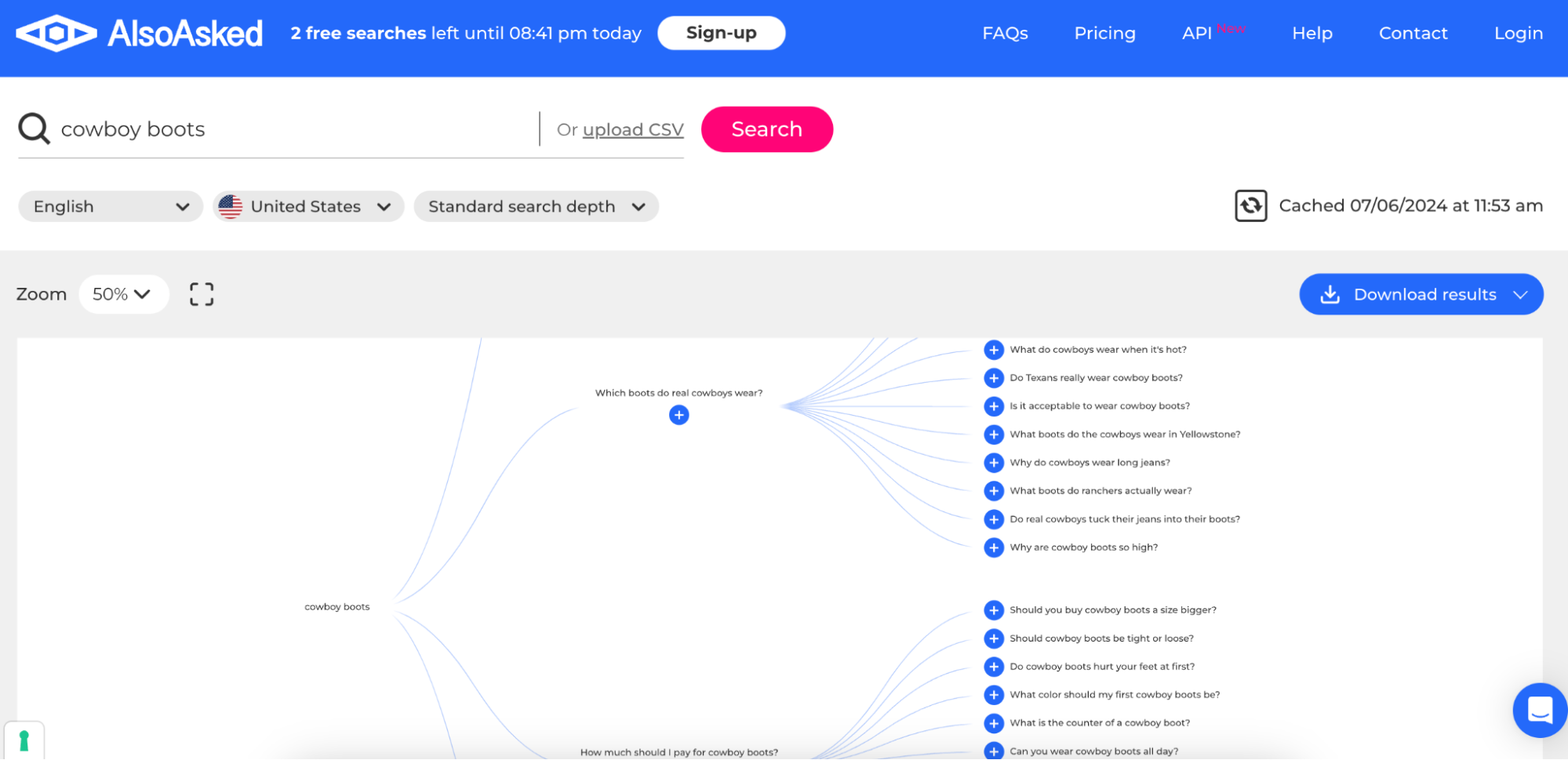Expand 'Is it acceptable to wear cowboy boots?' plus
This screenshot has width=1568, height=760.
(994, 406)
